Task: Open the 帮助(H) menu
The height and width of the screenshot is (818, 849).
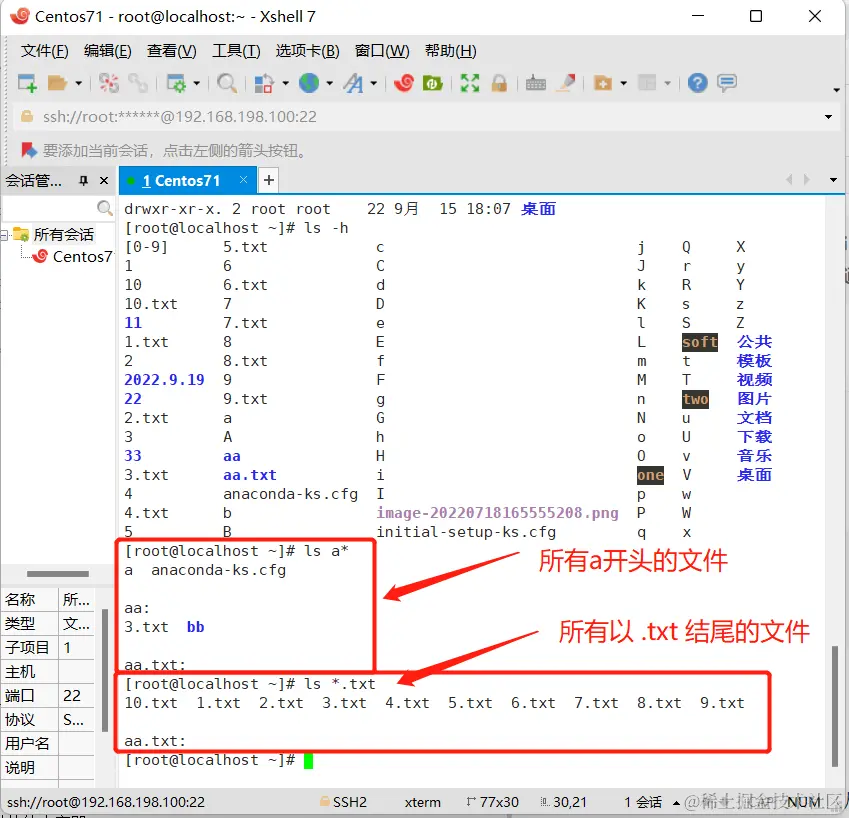Action: coord(450,51)
